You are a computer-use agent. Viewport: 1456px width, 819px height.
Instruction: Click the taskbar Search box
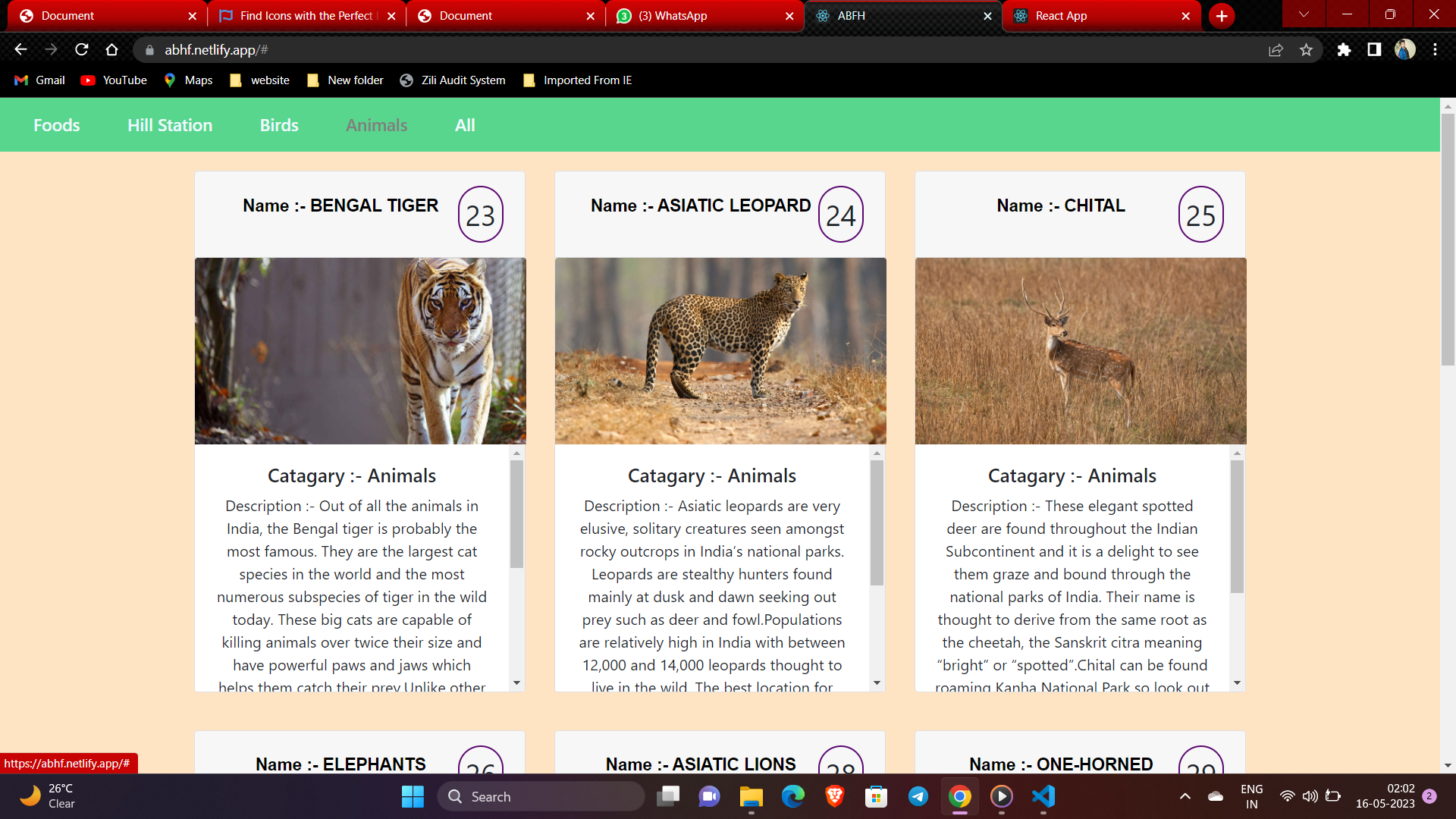[541, 796]
